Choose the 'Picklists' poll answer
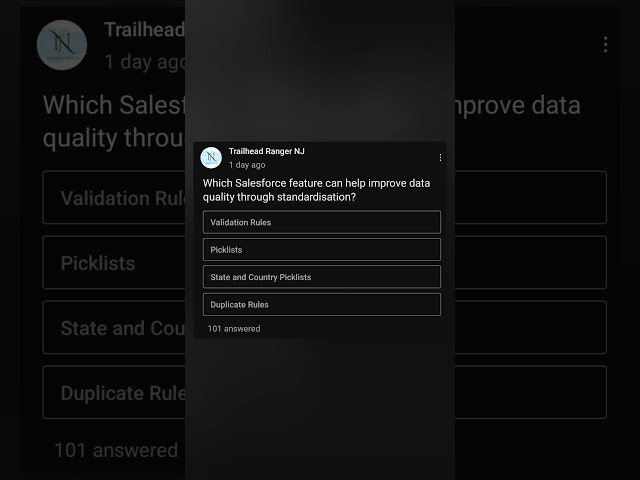Viewport: 640px width, 480px height. pos(322,249)
